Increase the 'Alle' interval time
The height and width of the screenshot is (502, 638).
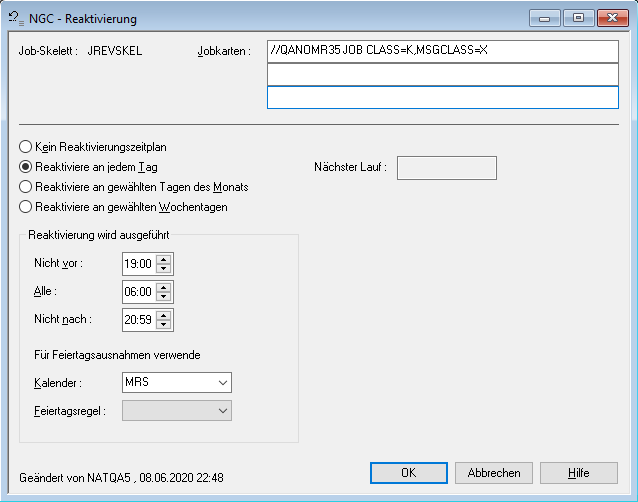pyautogui.click(x=164, y=287)
